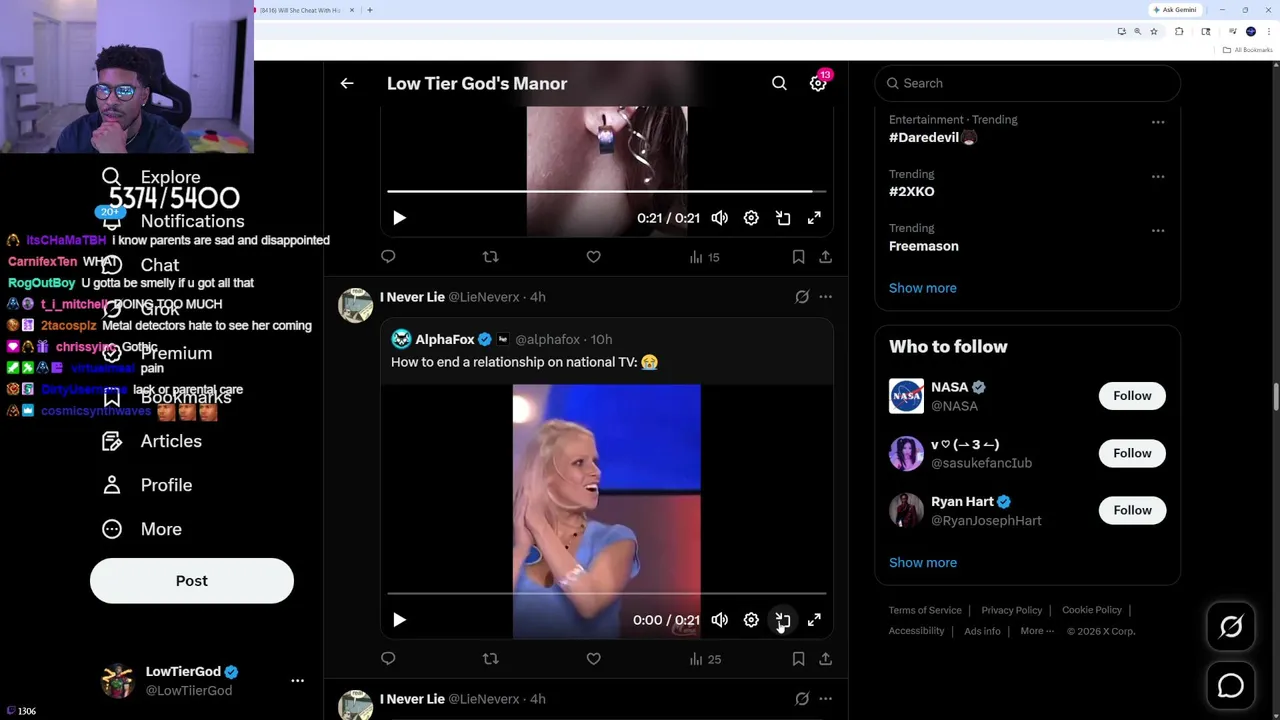1280x720 pixels.
Task: Open Terms of Service link
Action: (x=925, y=610)
